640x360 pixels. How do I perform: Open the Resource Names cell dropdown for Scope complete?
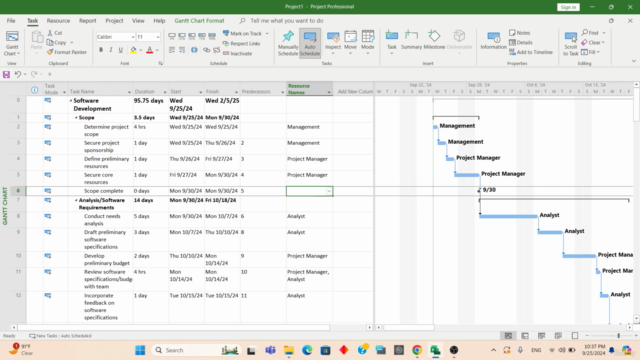(x=329, y=191)
